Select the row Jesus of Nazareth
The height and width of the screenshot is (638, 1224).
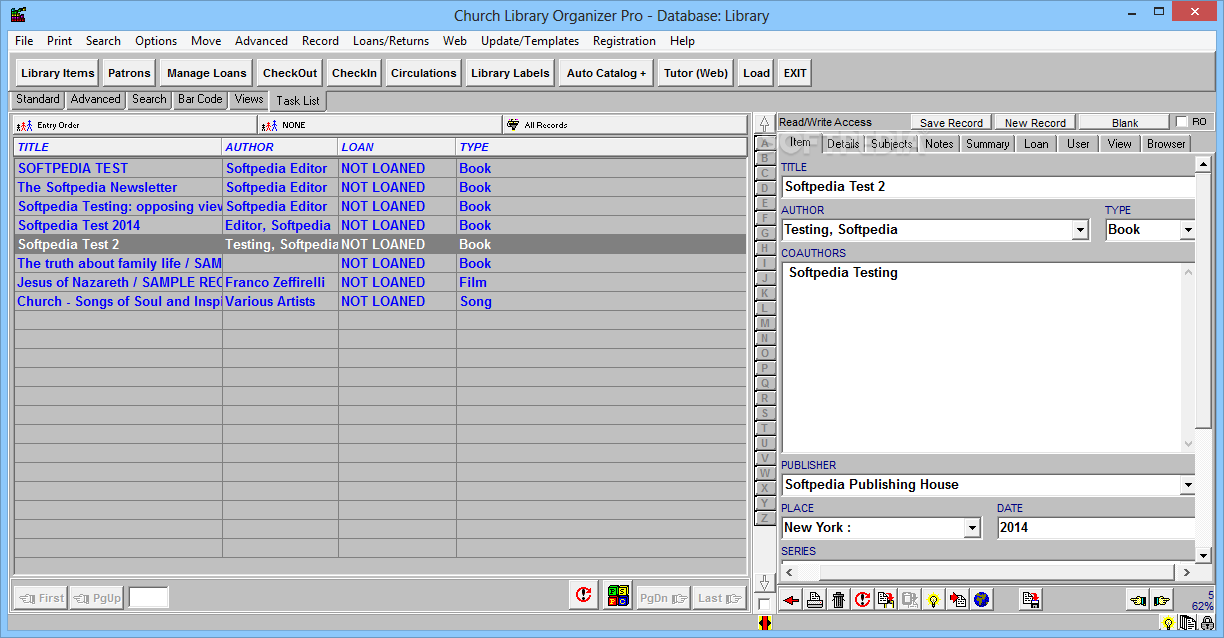coord(380,282)
